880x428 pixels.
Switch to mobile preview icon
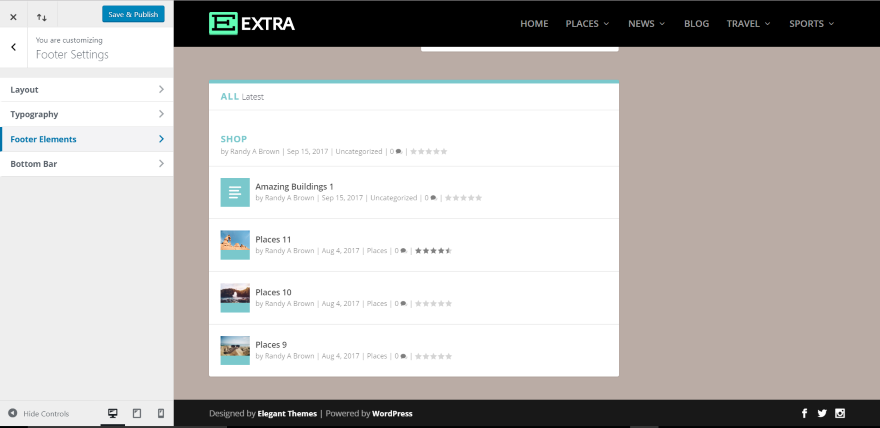point(161,413)
